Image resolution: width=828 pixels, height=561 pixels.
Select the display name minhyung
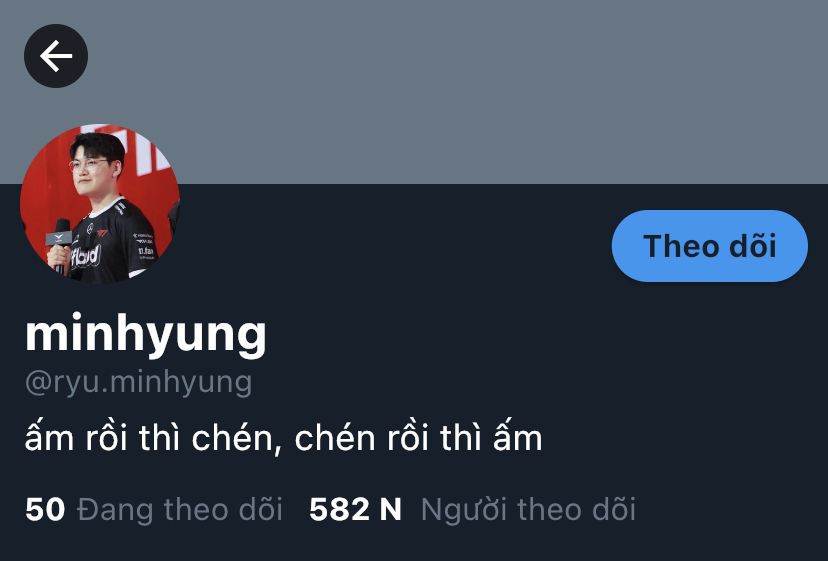click(146, 334)
